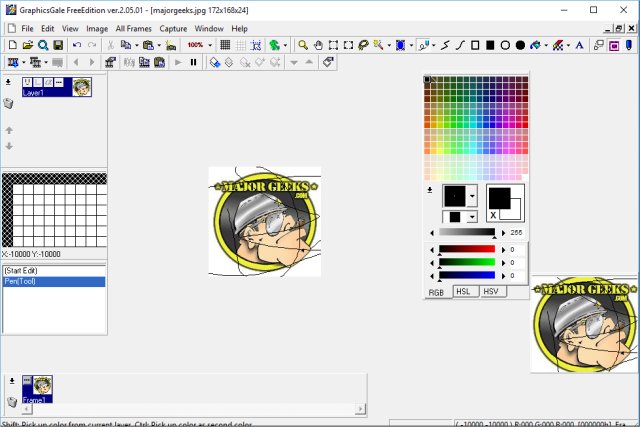
Task: Open the zoom percentage dropdown arrow
Action: tap(212, 45)
